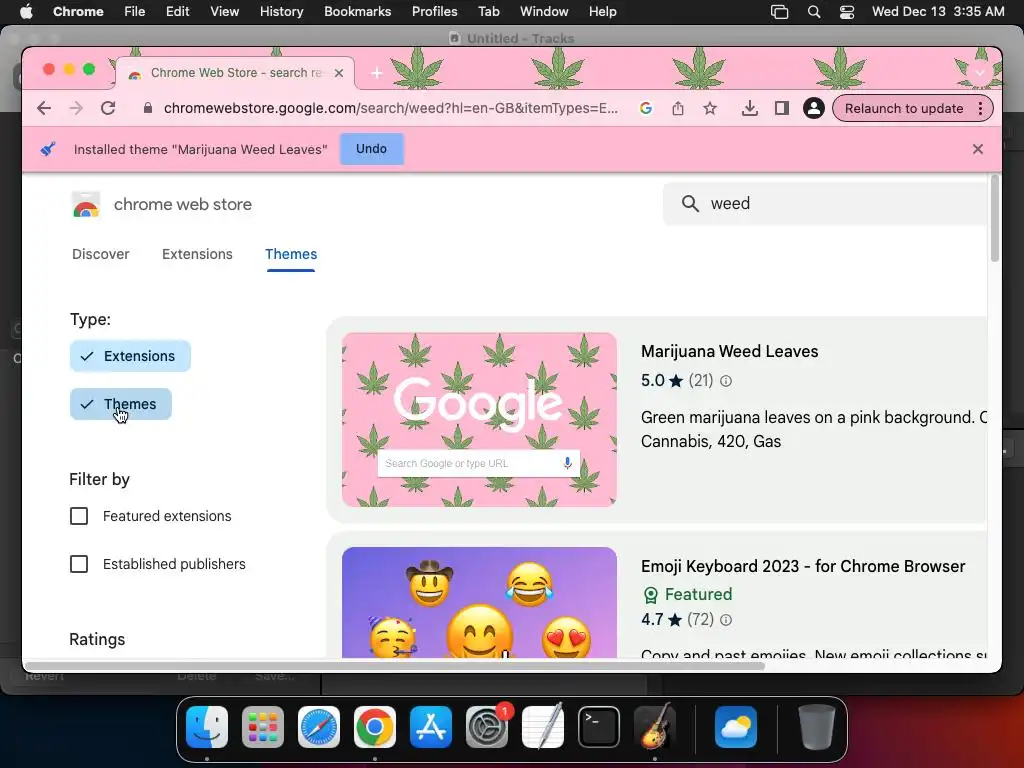Click Marijuana Weed Leaves preview thumbnail
Screen dimensions: 1024x768
click(x=479, y=420)
